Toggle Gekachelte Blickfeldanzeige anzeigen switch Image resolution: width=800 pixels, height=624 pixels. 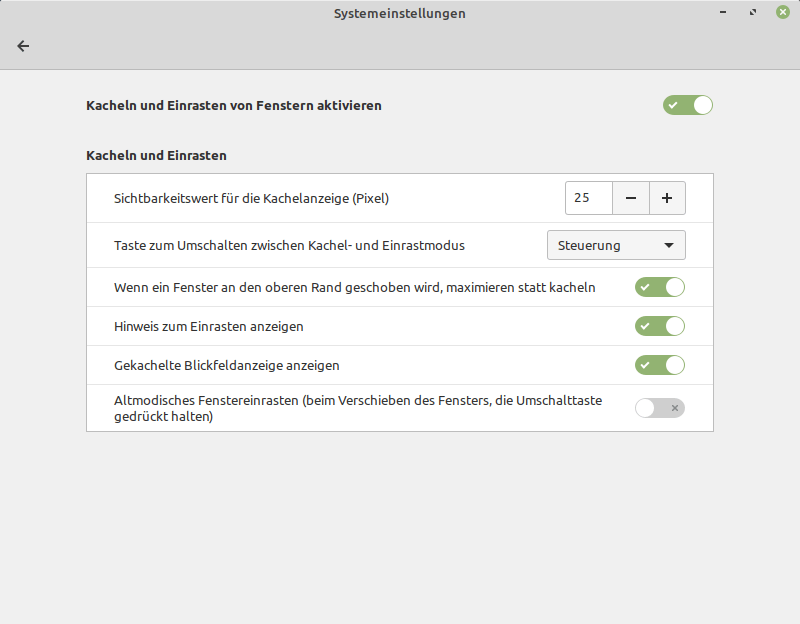pos(659,365)
